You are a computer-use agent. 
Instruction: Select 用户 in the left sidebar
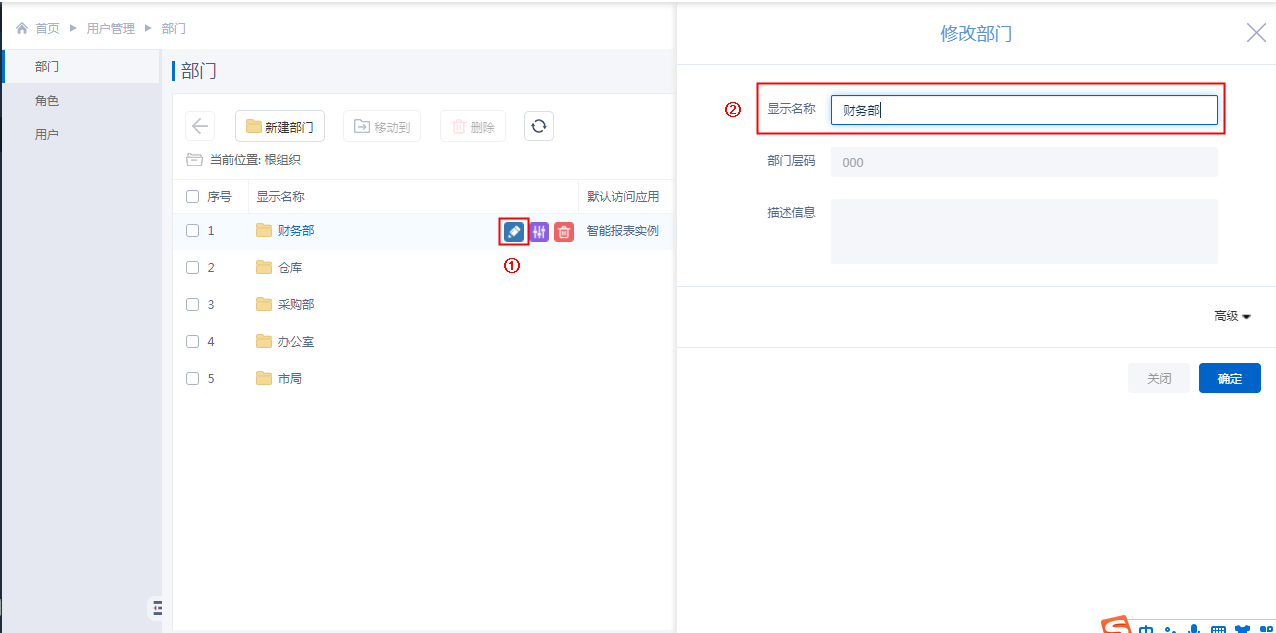pyautogui.click(x=47, y=134)
